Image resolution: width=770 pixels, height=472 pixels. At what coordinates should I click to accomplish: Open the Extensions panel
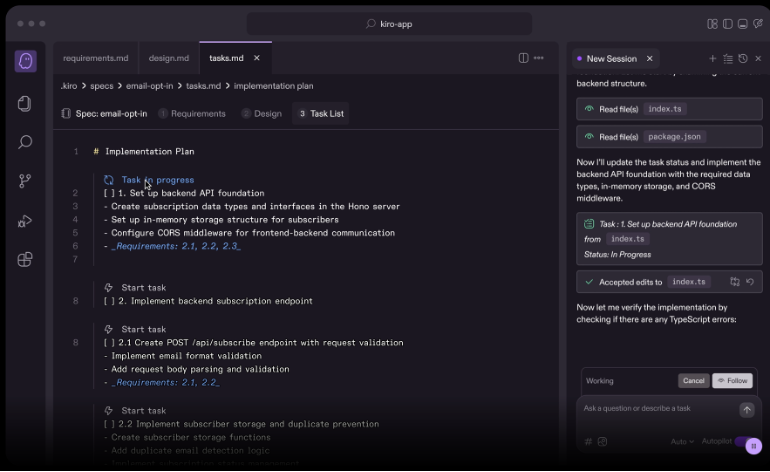point(25,260)
